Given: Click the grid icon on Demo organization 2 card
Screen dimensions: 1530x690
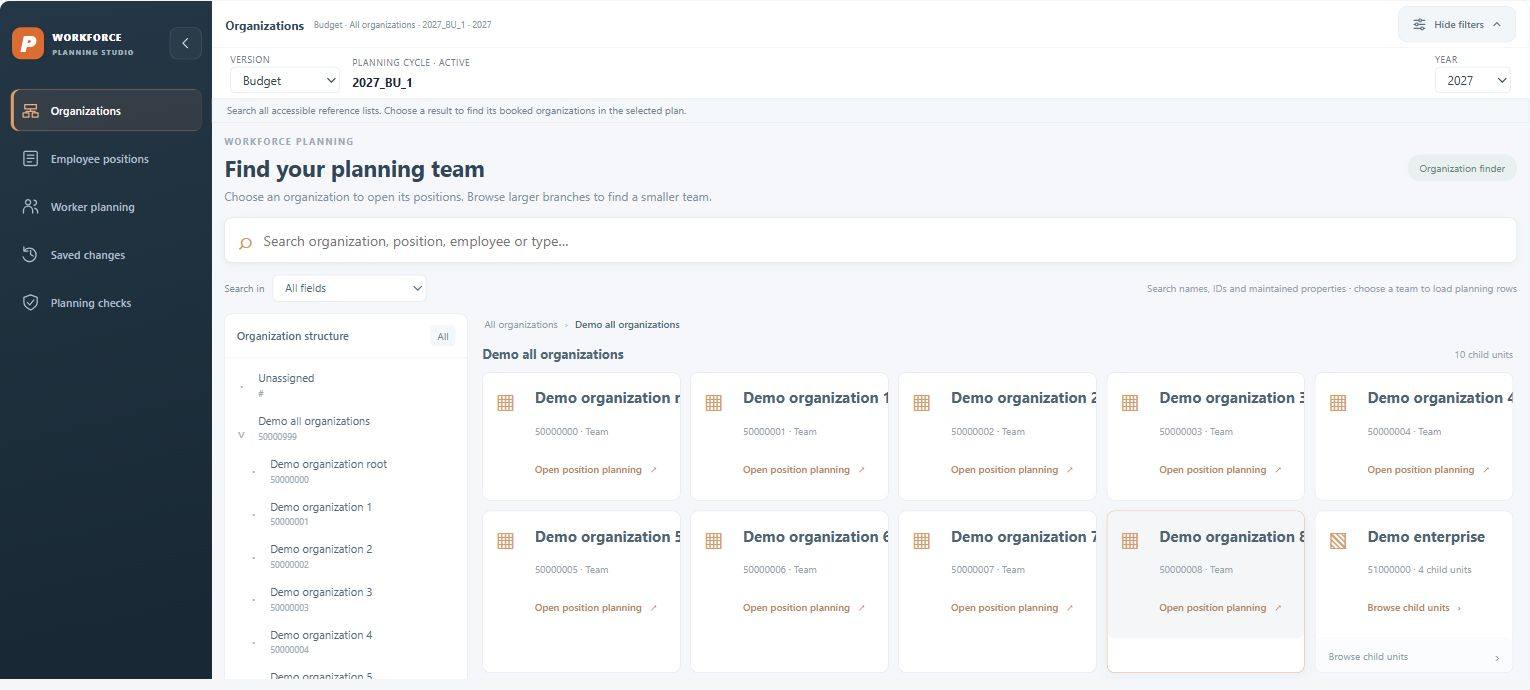Looking at the screenshot, I should [921, 403].
